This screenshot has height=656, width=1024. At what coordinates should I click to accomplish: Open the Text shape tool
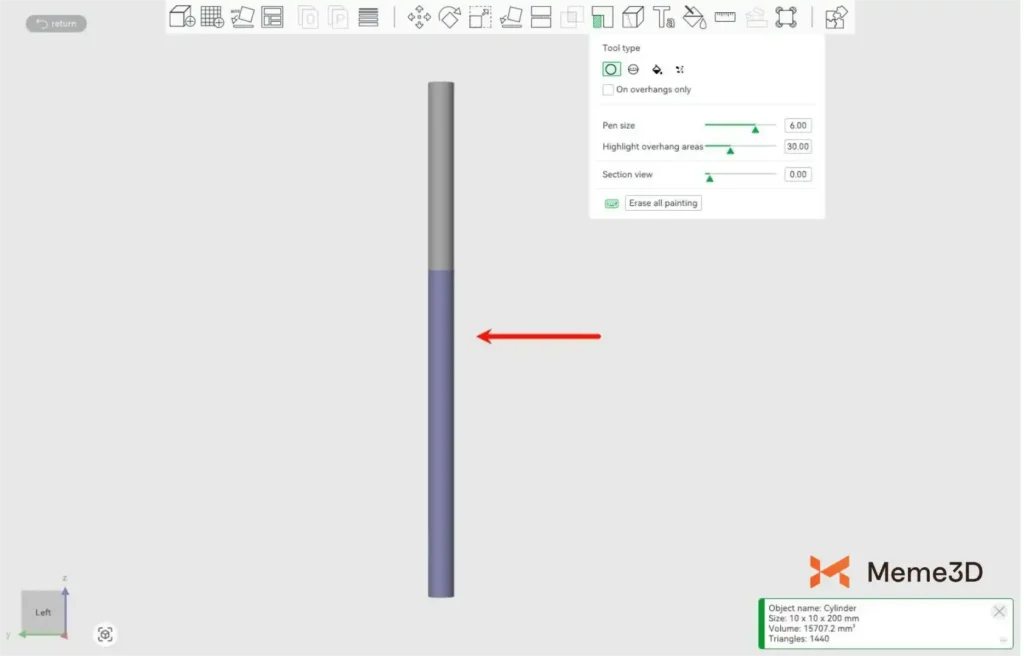pos(663,17)
